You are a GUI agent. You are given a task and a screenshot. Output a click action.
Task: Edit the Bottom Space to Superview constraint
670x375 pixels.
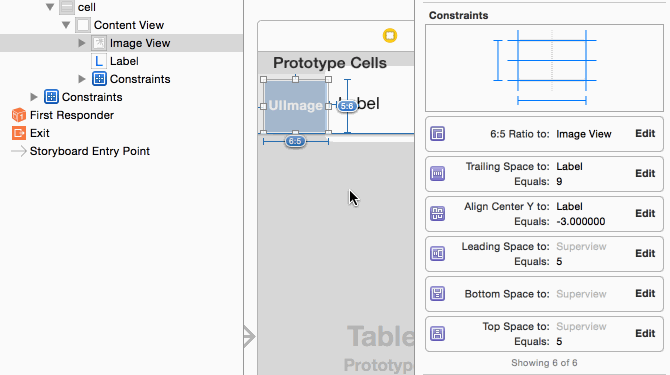tap(645, 293)
